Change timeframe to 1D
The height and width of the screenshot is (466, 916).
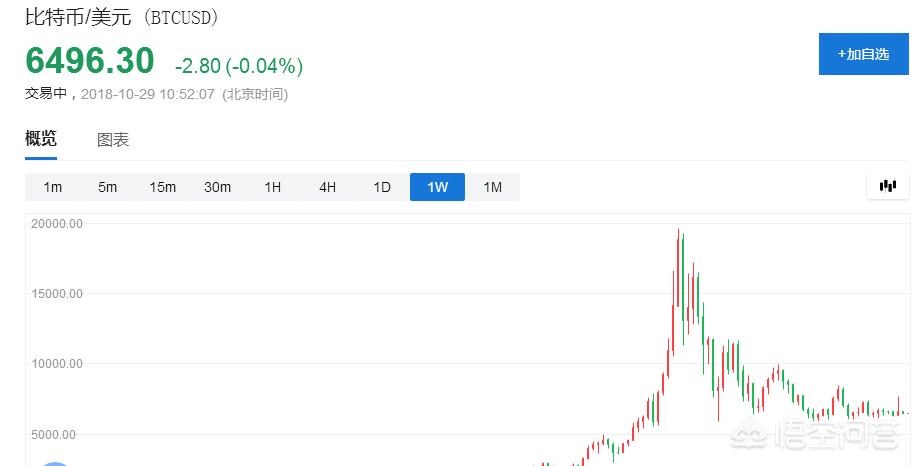[382, 187]
